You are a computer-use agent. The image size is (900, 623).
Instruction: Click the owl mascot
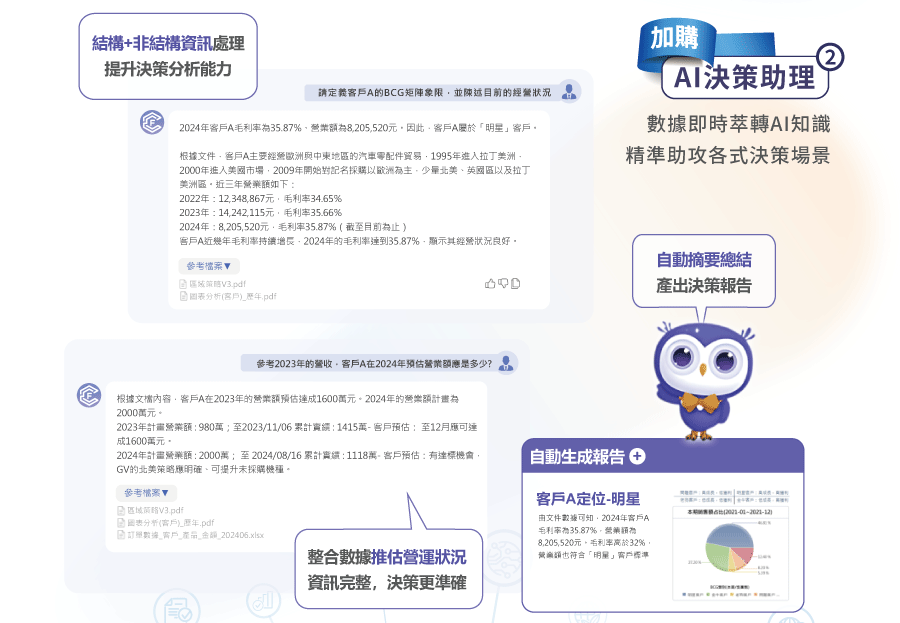click(703, 381)
